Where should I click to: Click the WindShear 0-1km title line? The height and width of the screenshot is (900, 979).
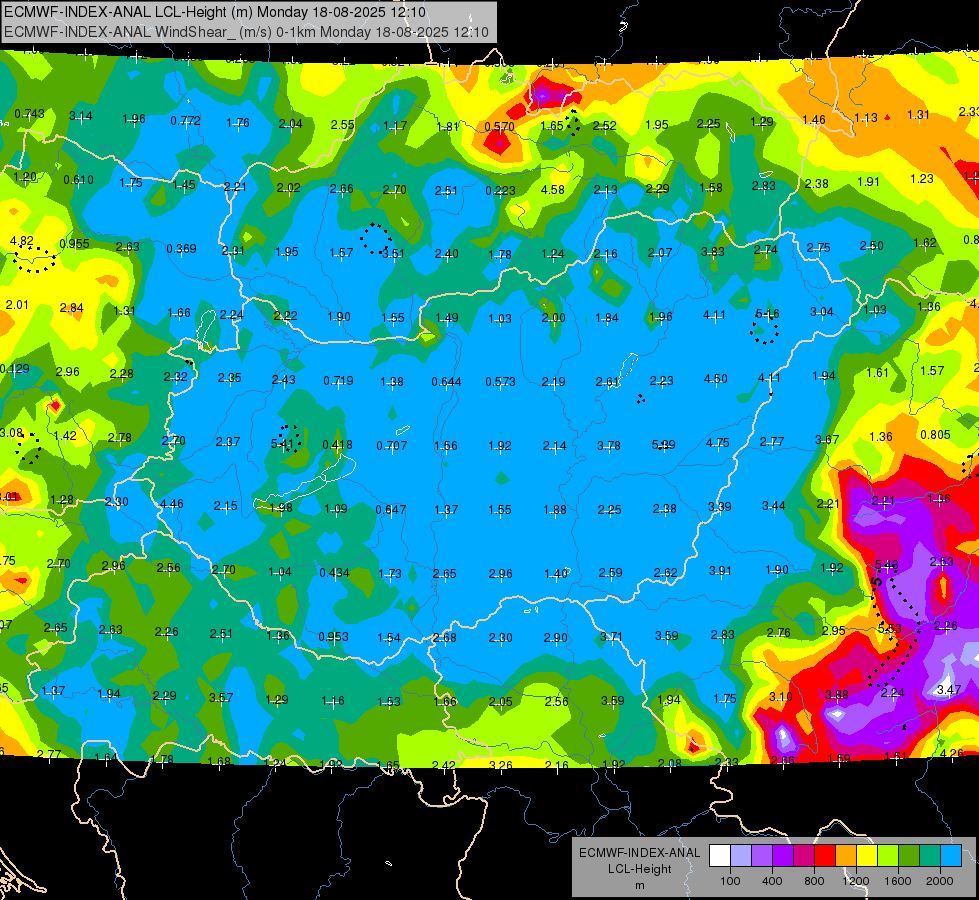pos(246,32)
